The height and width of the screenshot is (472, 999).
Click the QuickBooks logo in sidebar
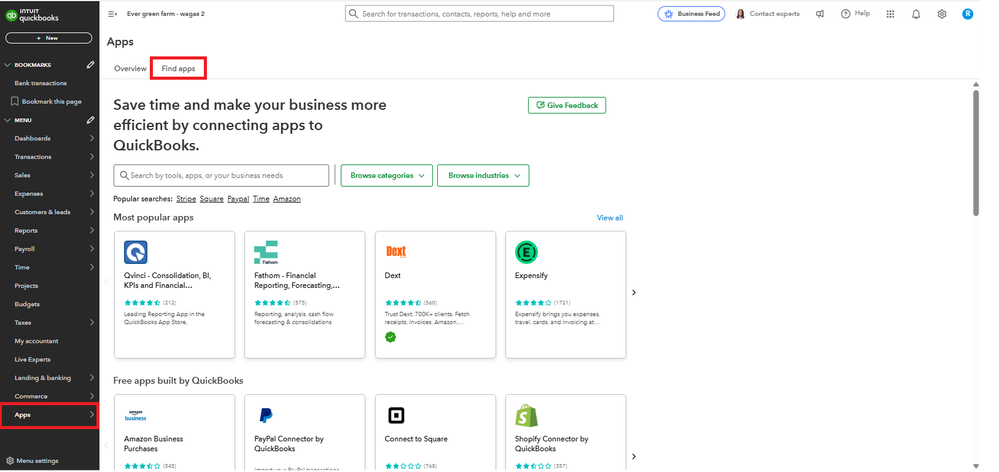tap(31, 15)
